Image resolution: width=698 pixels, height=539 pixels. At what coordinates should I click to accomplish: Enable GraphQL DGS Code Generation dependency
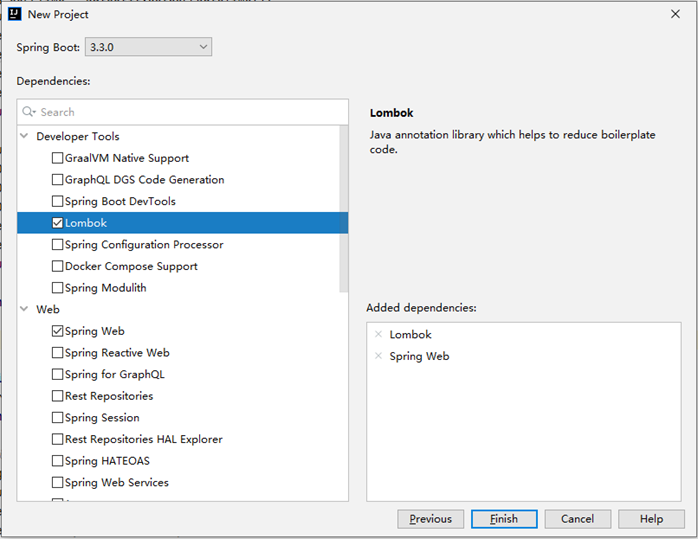57,180
